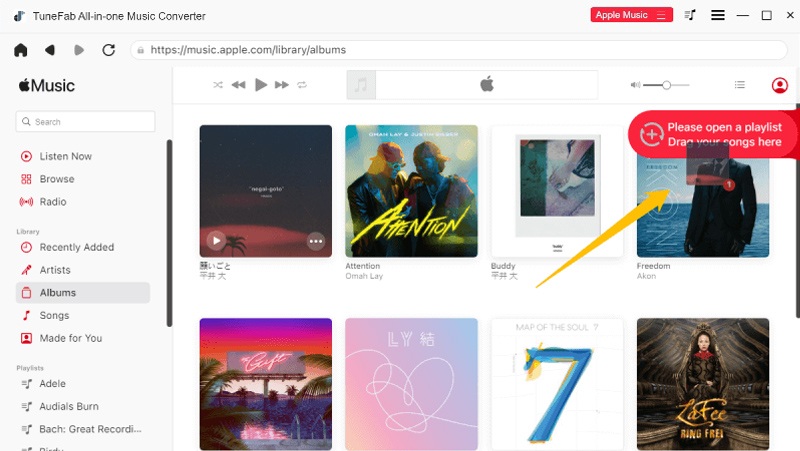The image size is (800, 451).
Task: Open the Apple Music service dropdown
Action: point(632,15)
